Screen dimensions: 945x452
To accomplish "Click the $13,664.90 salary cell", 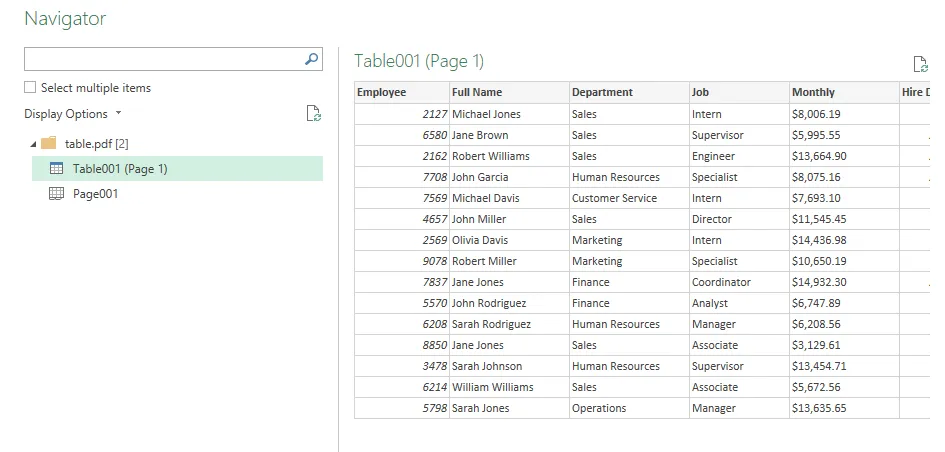I will (844, 156).
